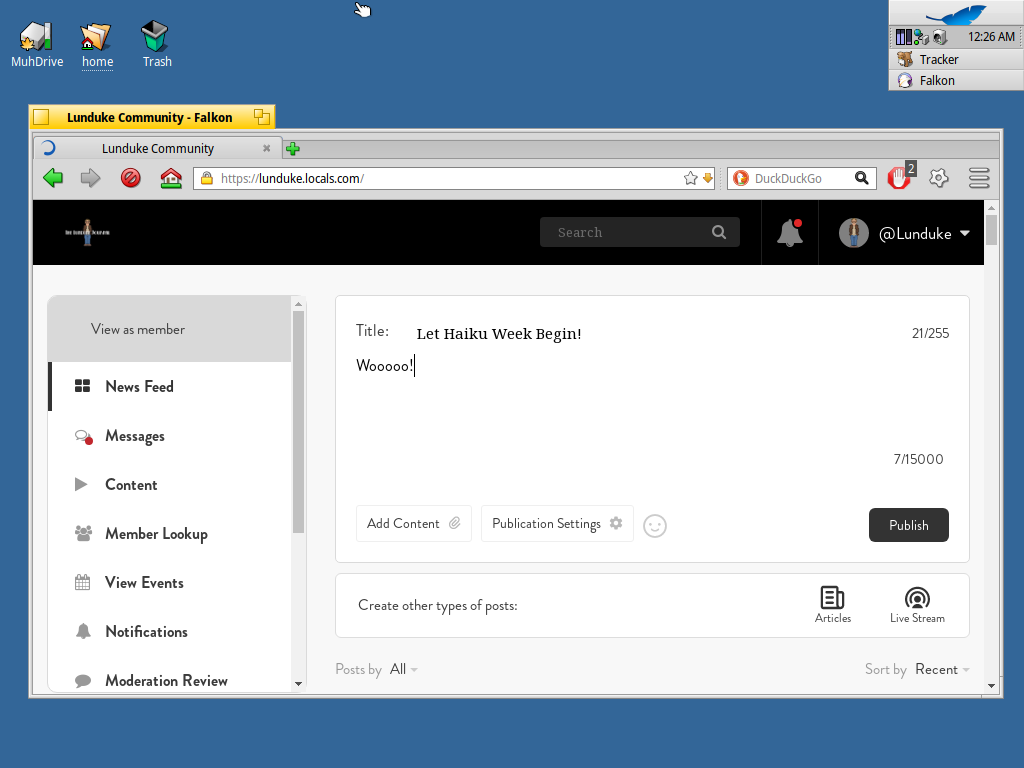The width and height of the screenshot is (1024, 768).
Task: Click the News Feed grid icon
Action: tap(82, 386)
